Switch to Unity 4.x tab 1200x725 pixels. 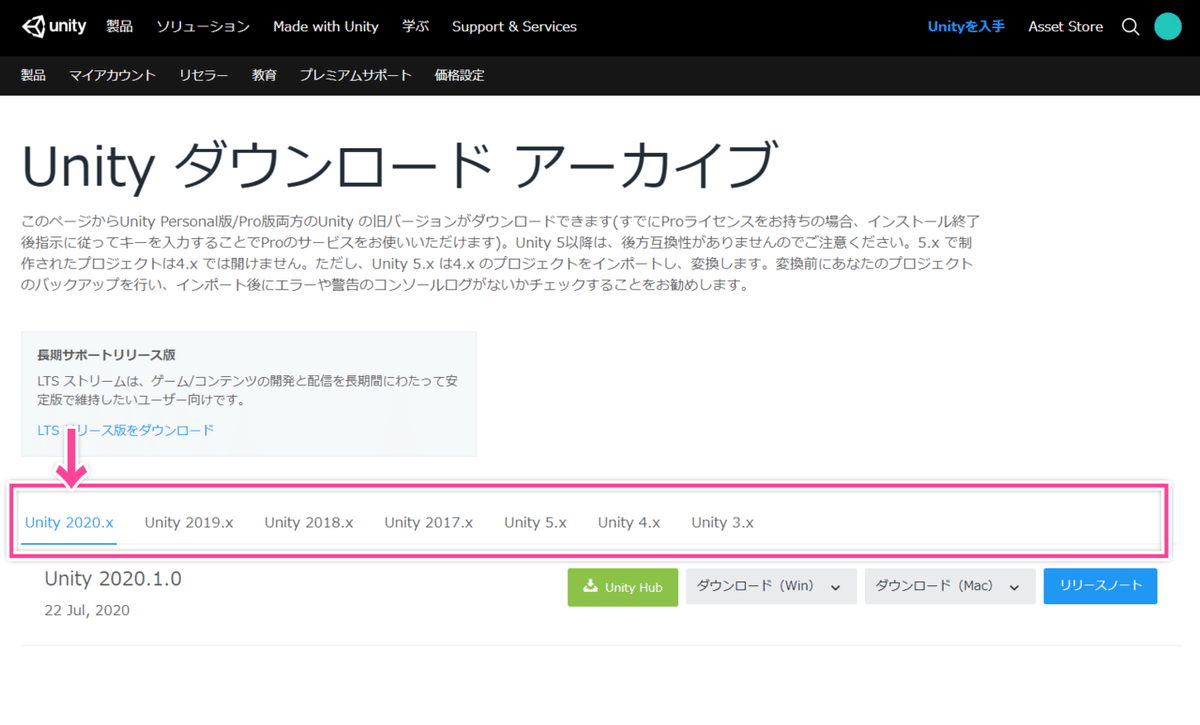click(x=629, y=522)
